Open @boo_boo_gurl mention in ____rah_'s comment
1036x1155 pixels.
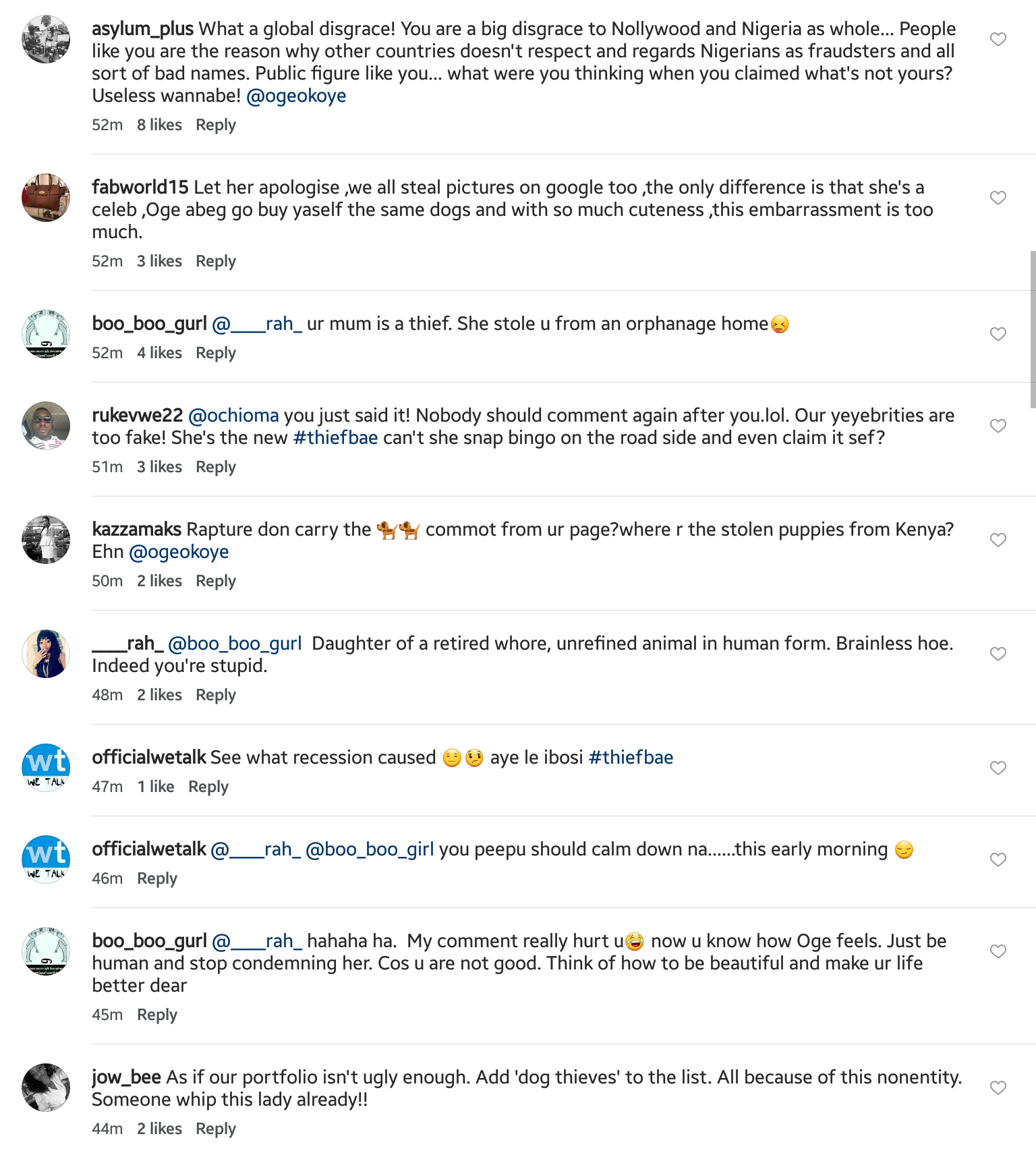point(235,644)
